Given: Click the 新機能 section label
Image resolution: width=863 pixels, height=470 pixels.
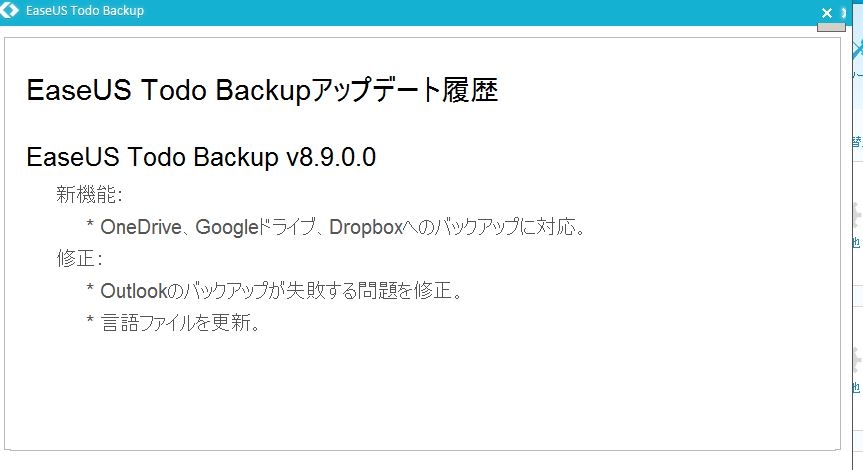Looking at the screenshot, I should (x=89, y=194).
